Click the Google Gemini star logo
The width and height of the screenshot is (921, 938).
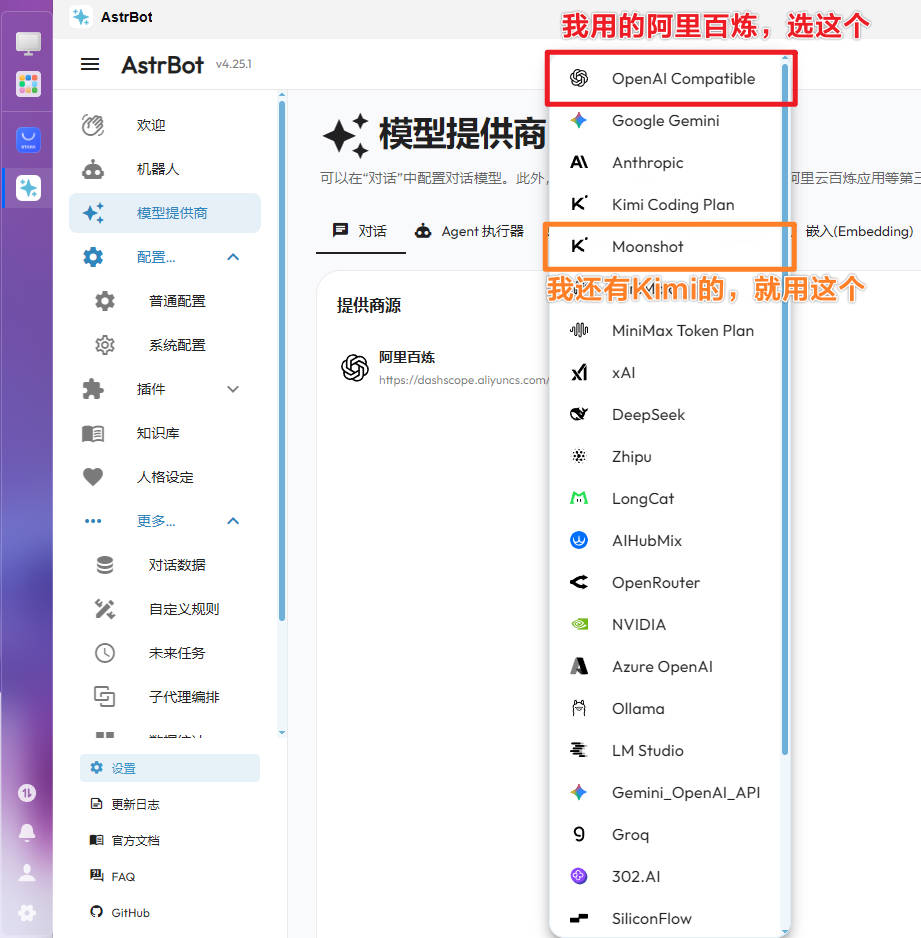click(x=578, y=120)
